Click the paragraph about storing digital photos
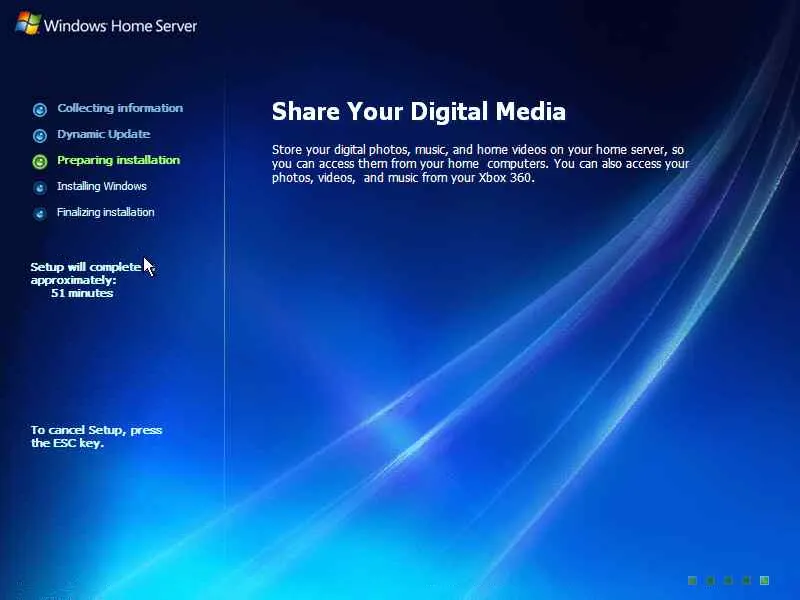 (480, 164)
